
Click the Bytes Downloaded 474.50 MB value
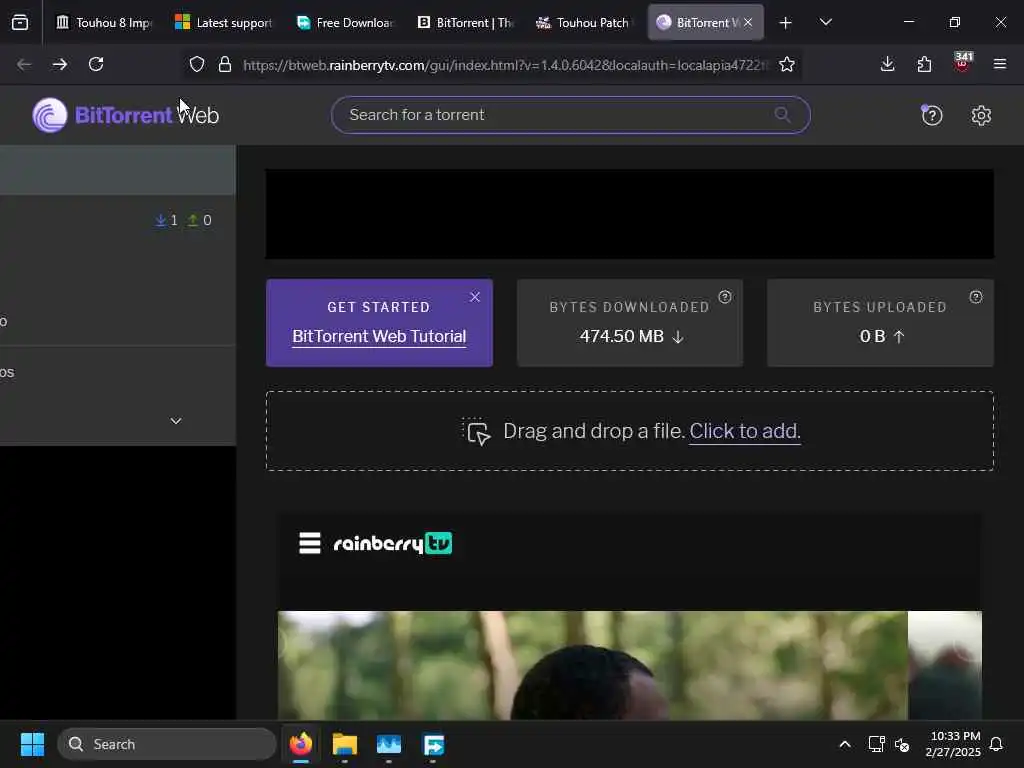point(622,336)
